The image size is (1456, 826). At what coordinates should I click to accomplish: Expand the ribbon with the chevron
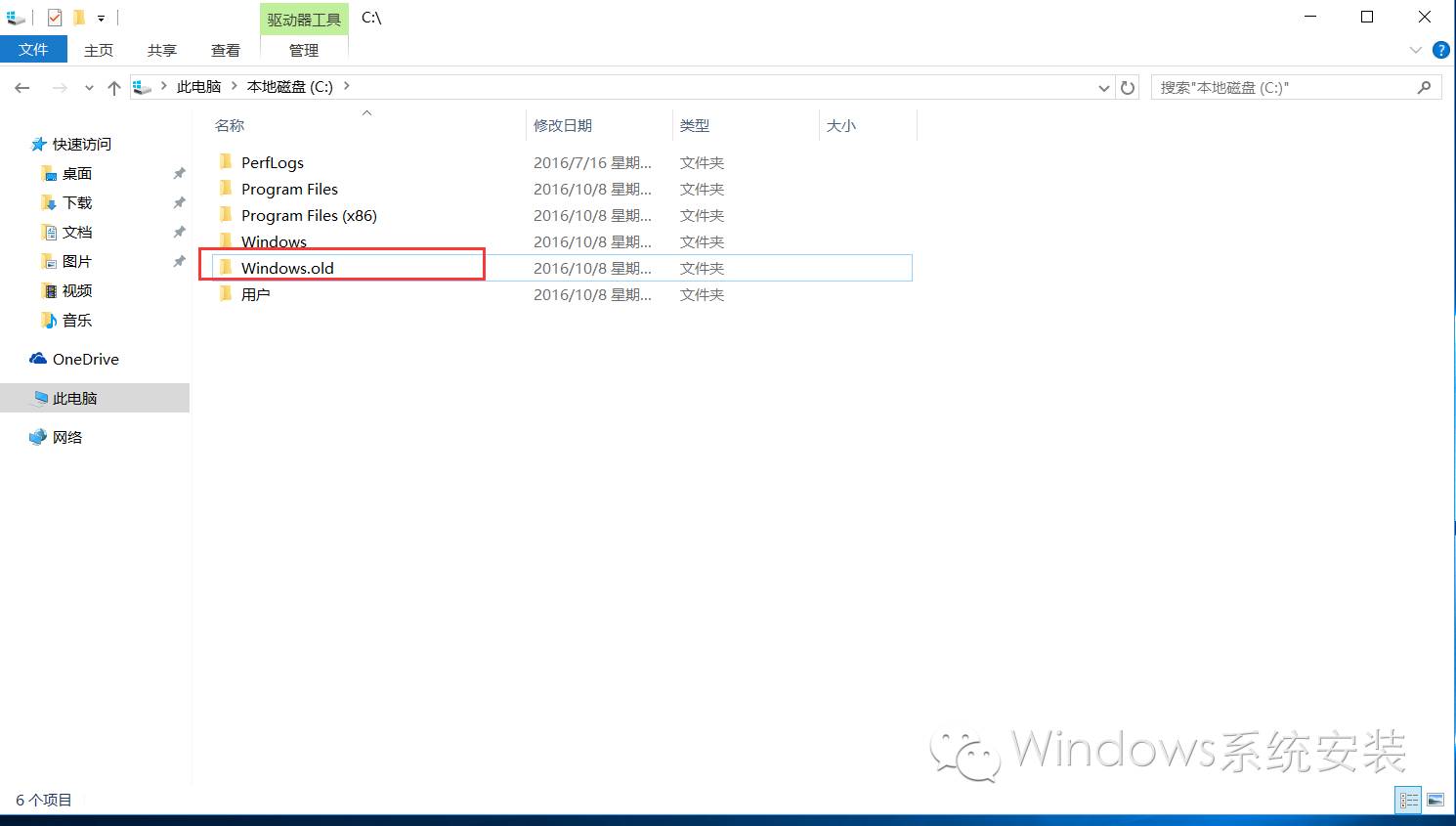pos(1416,50)
